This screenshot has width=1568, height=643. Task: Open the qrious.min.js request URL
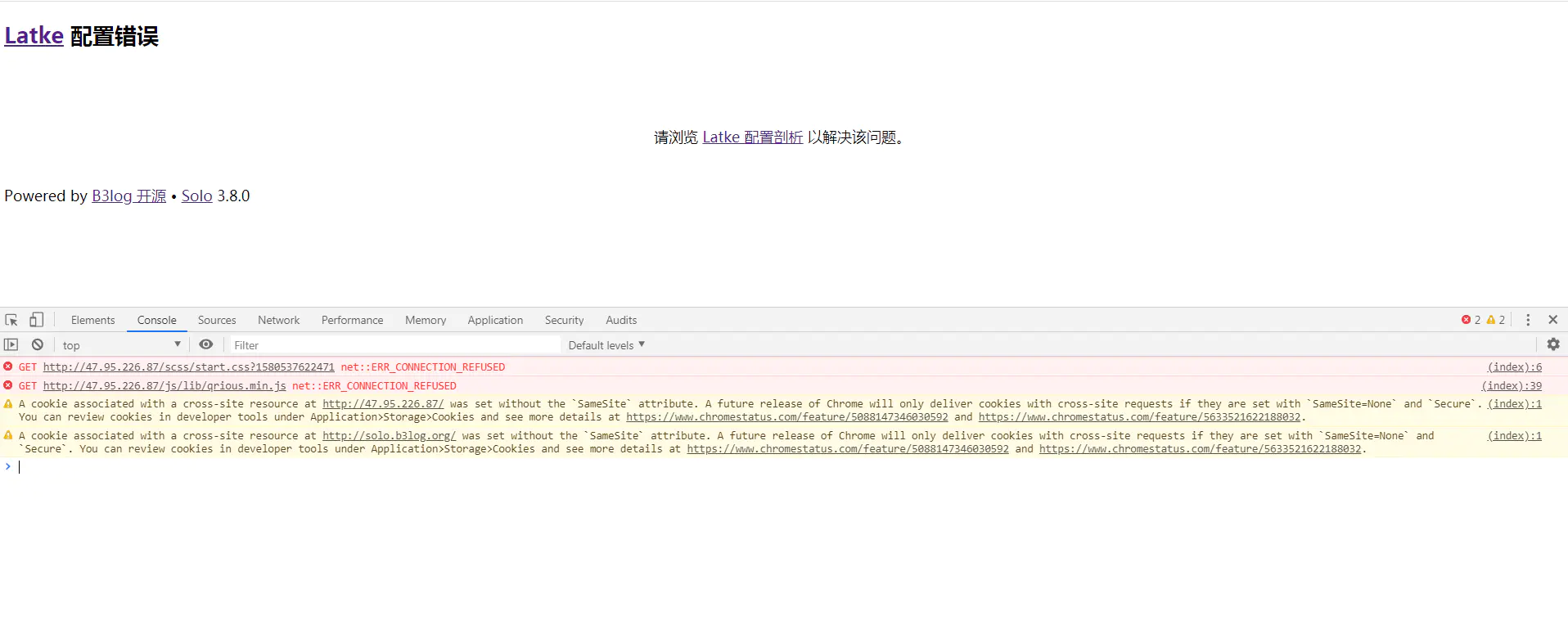click(x=164, y=386)
